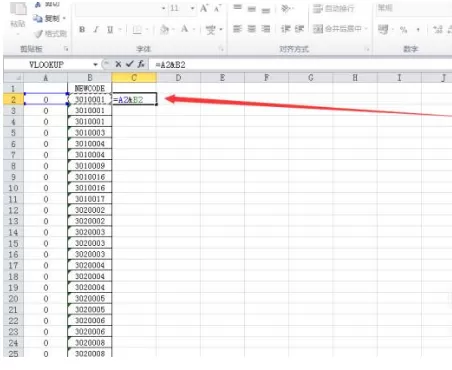Image resolution: width=452 pixels, height=370 pixels.
Task: Toggle italic formatting
Action: click(96, 30)
